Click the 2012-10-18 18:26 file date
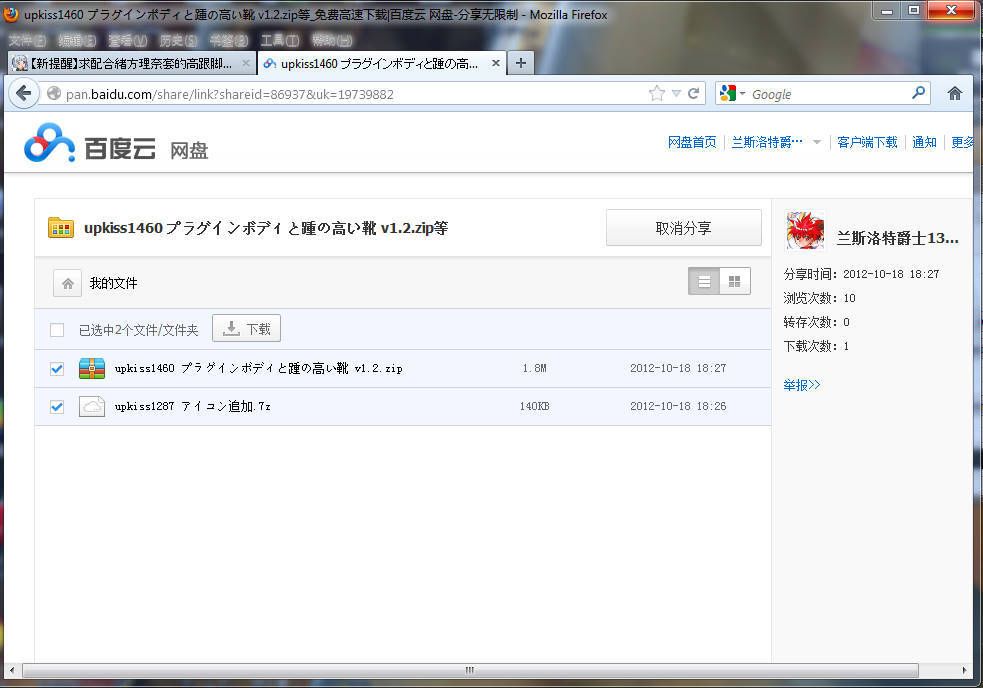The height and width of the screenshot is (688, 983). pos(678,406)
